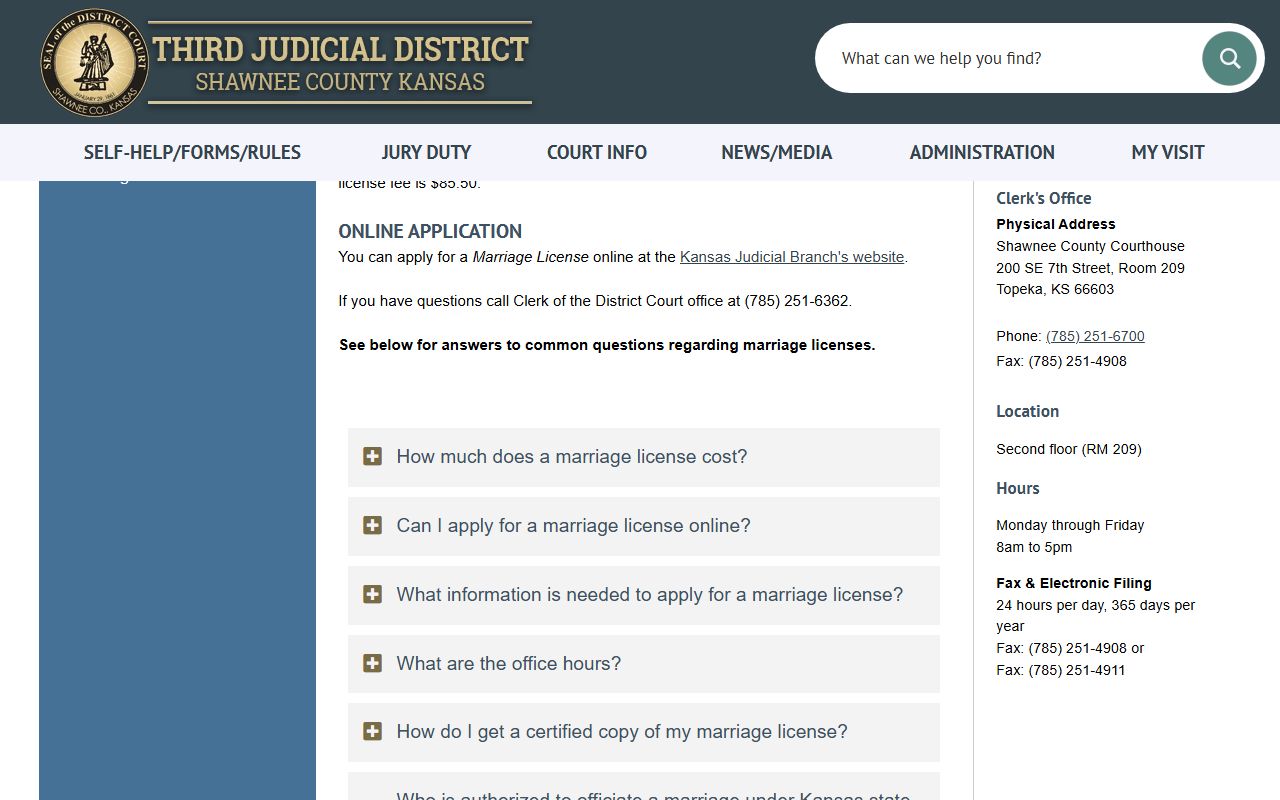Click the 'Fax: (785) 251-4908' line under Phone
The width and height of the screenshot is (1280, 800).
click(1061, 361)
